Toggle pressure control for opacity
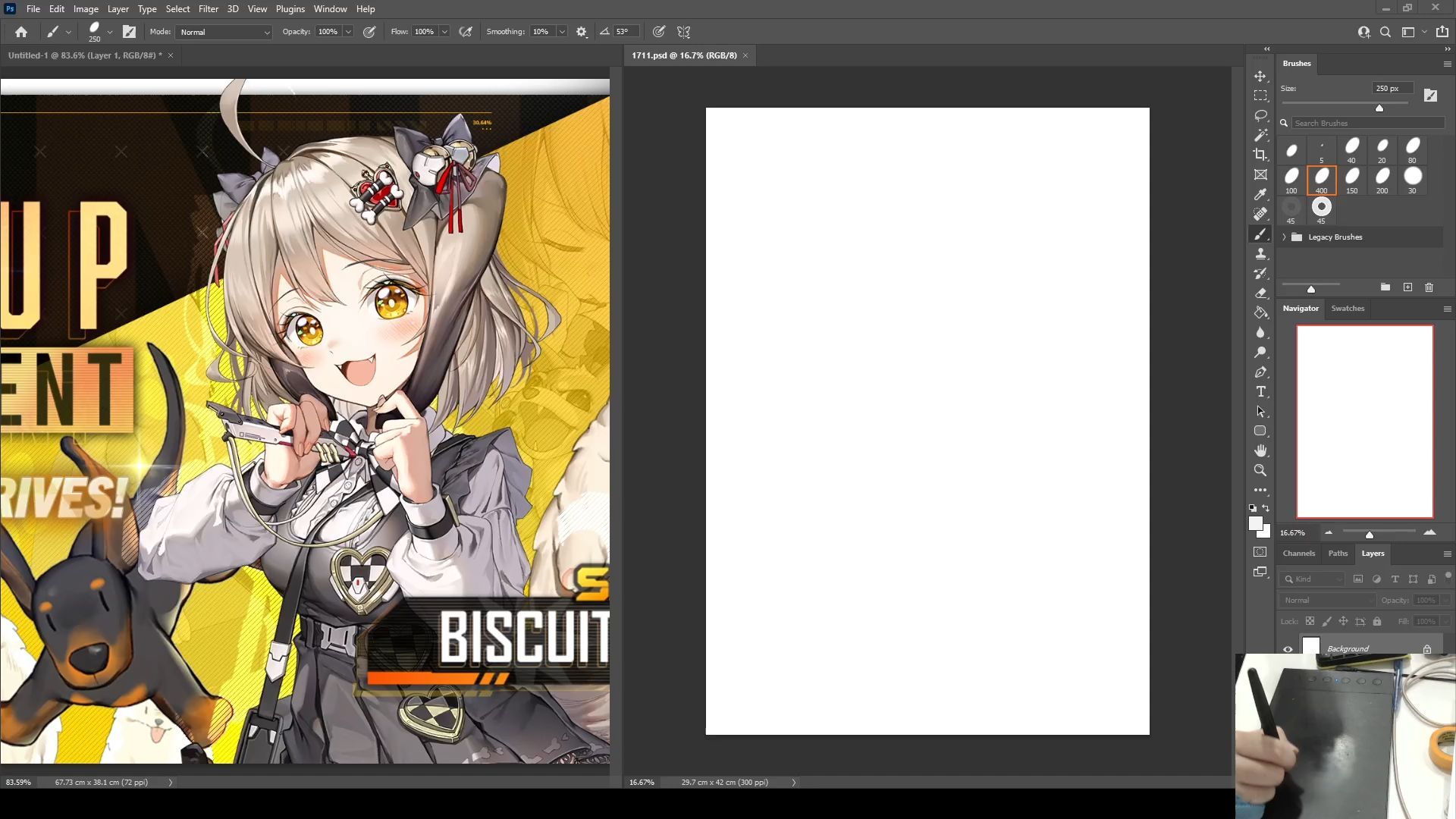 [369, 32]
